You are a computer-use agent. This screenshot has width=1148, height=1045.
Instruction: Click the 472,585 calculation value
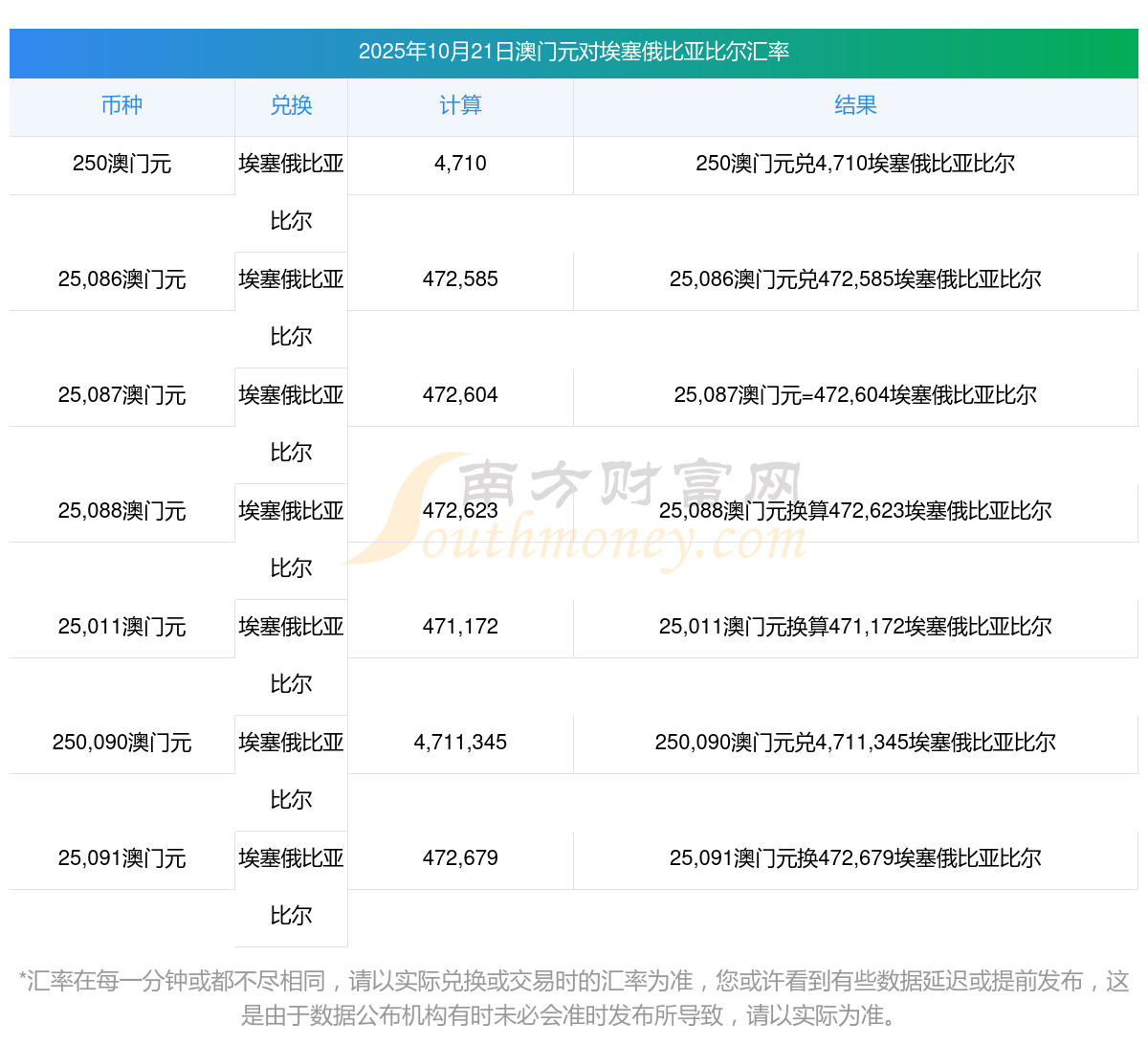click(x=460, y=279)
